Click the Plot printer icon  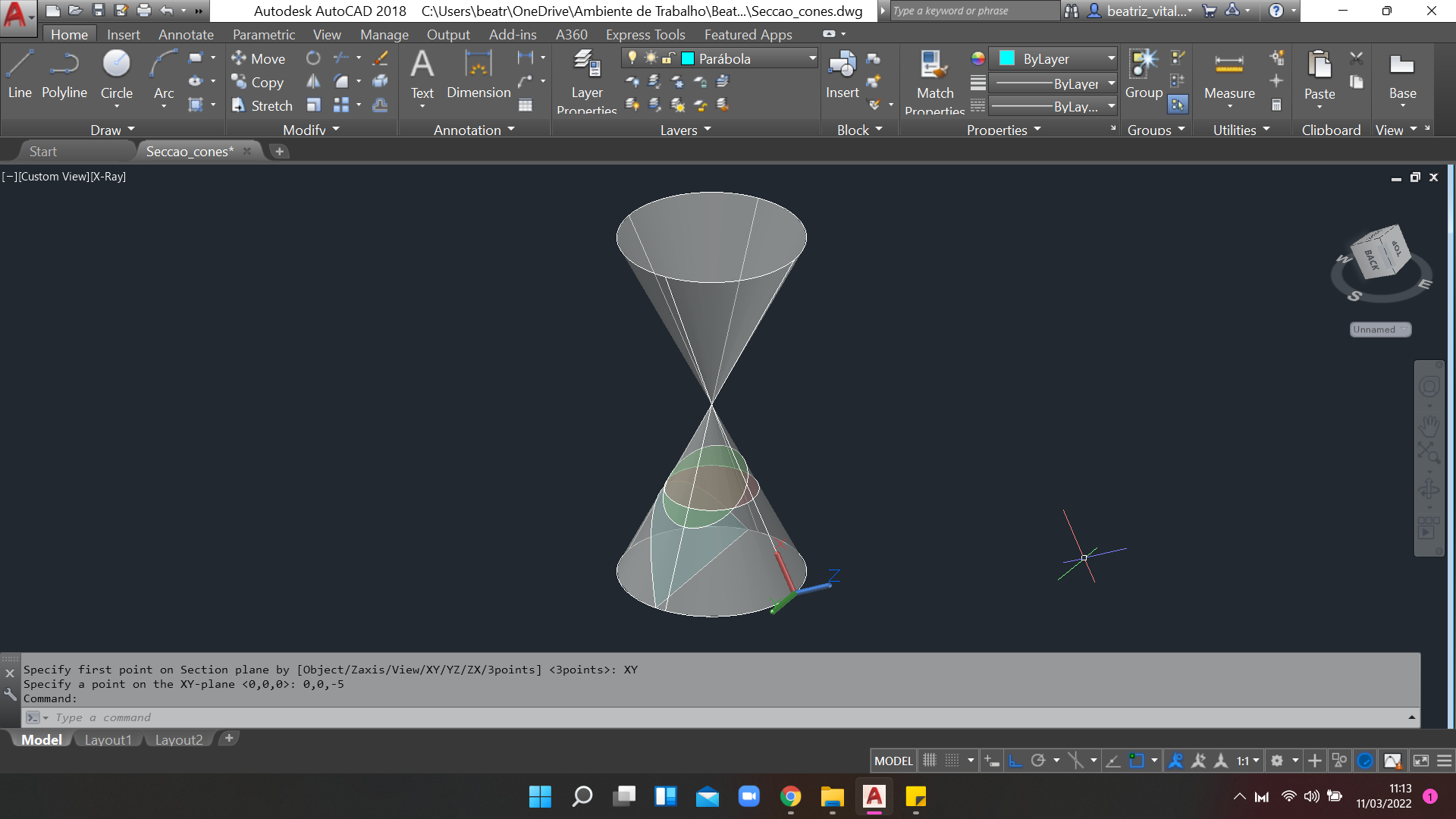point(144,11)
